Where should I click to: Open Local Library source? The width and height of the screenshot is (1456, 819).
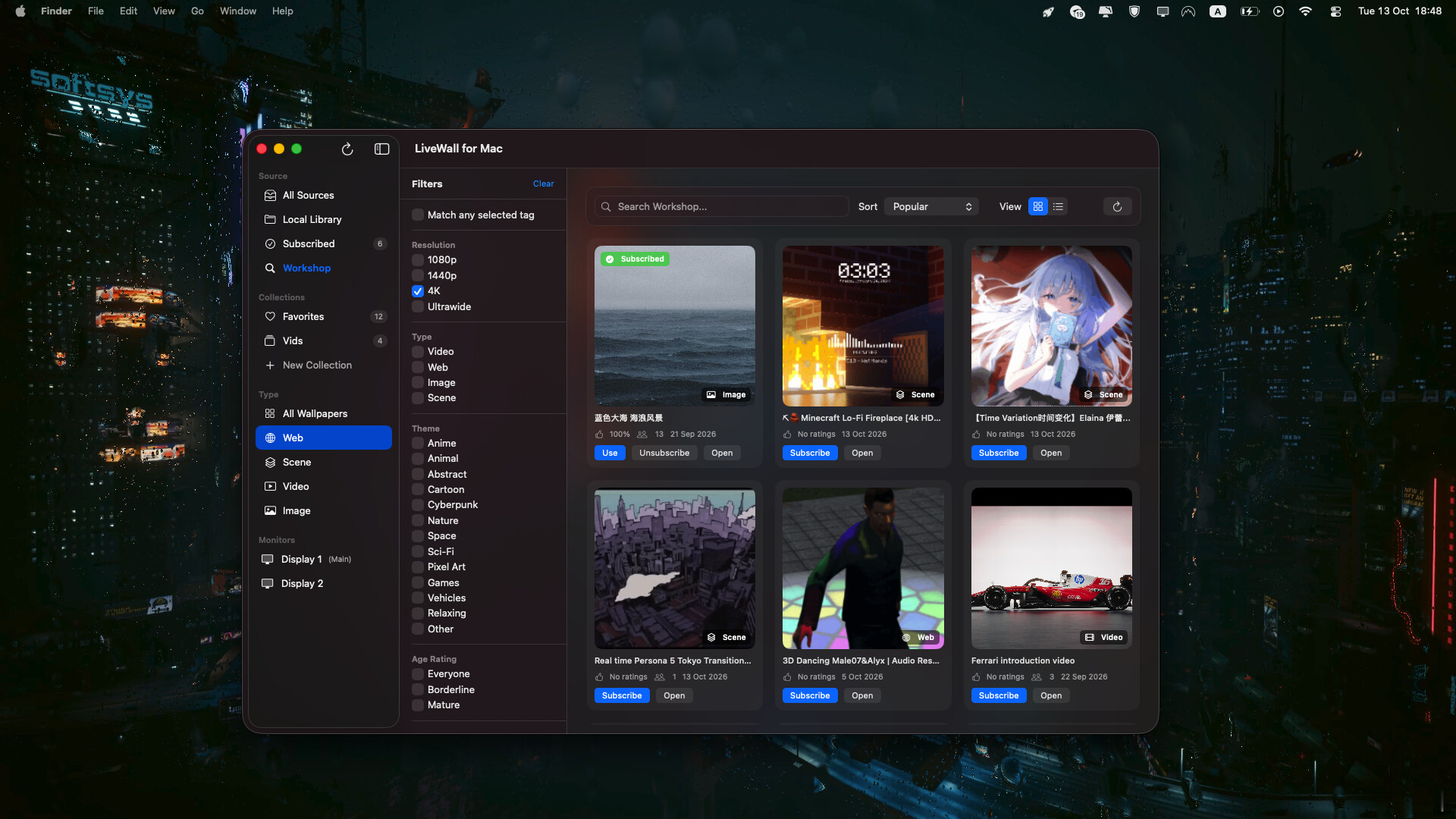pos(324,219)
